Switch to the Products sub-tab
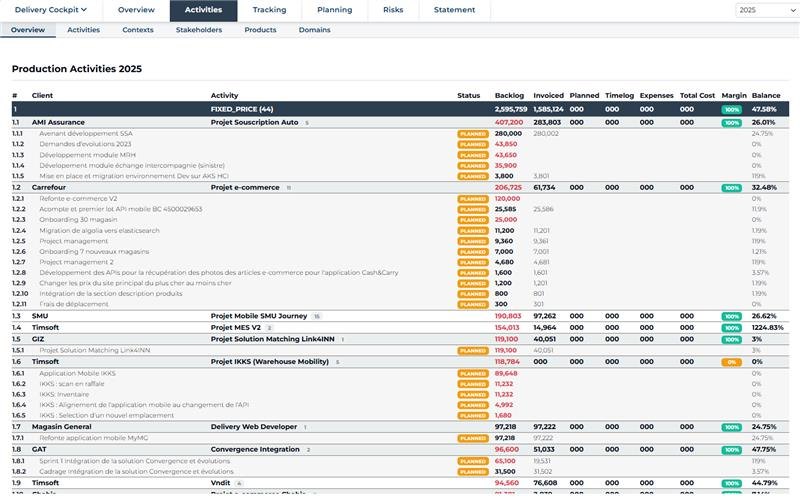 click(x=260, y=30)
